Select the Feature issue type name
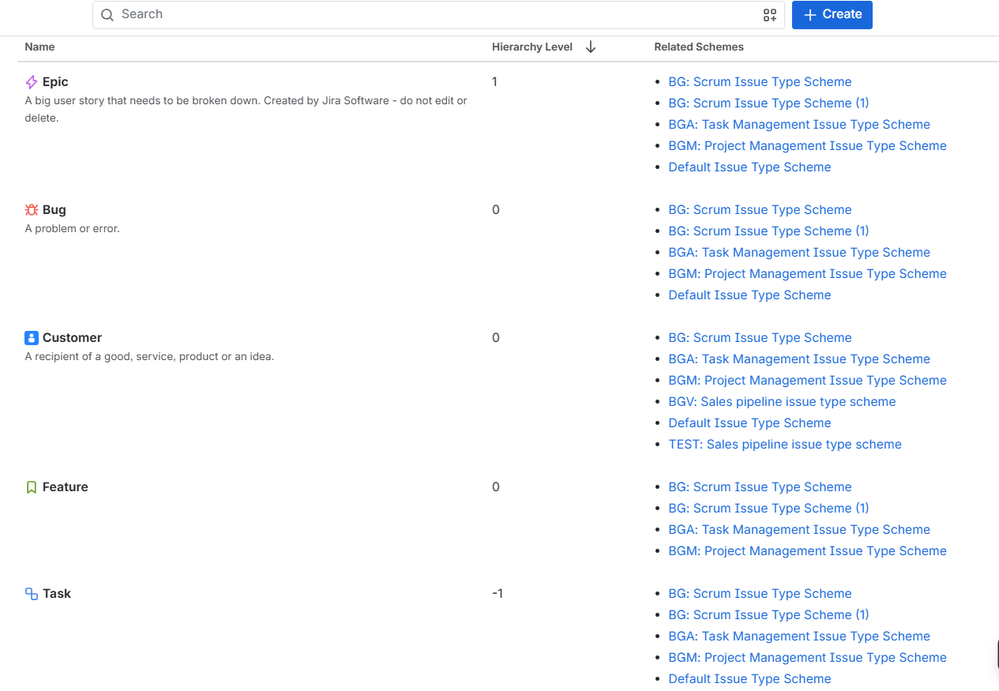 point(65,487)
